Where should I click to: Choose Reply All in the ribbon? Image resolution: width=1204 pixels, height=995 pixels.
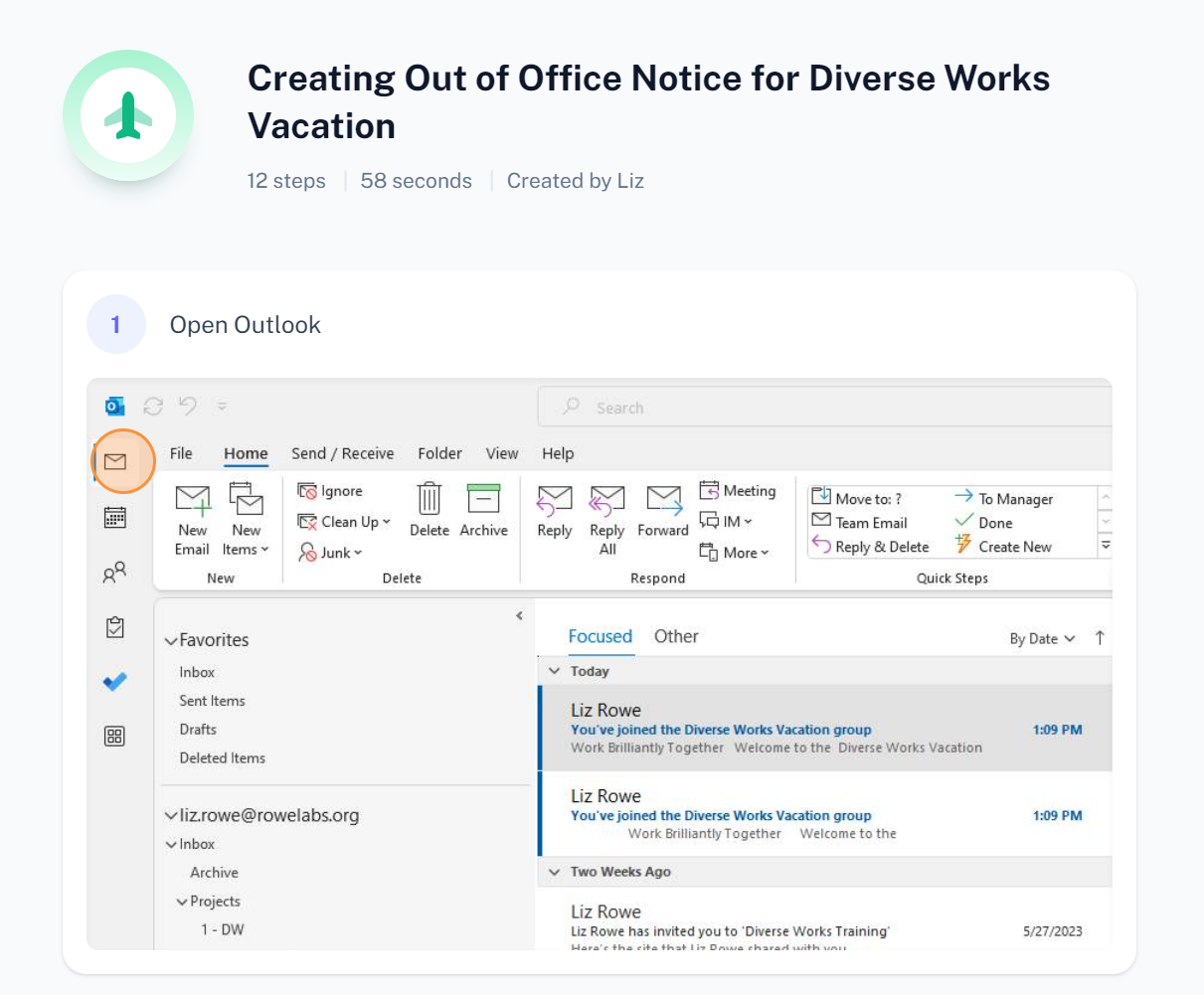(x=607, y=520)
